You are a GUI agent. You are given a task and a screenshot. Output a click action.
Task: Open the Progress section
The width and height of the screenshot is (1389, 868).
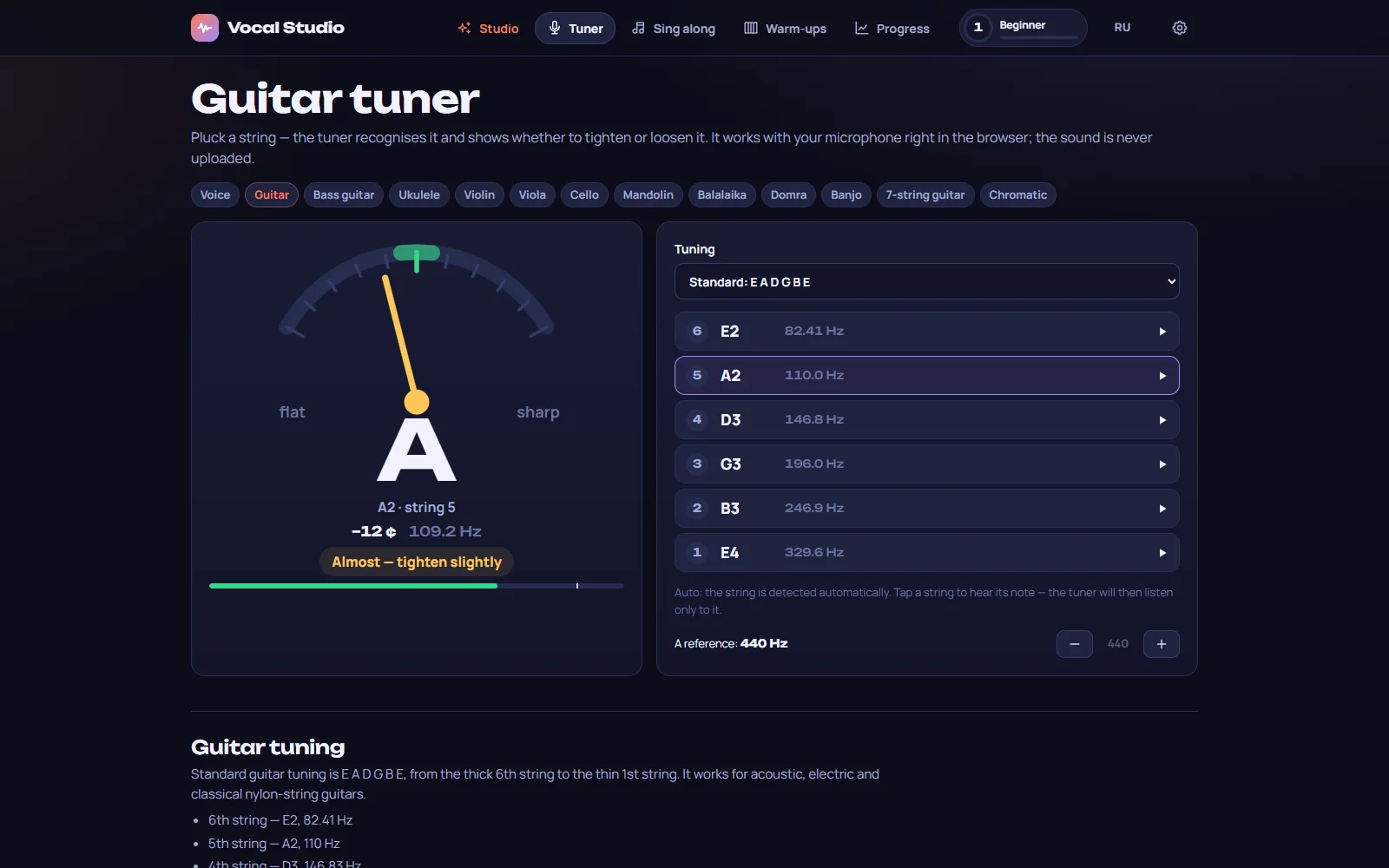[892, 29]
